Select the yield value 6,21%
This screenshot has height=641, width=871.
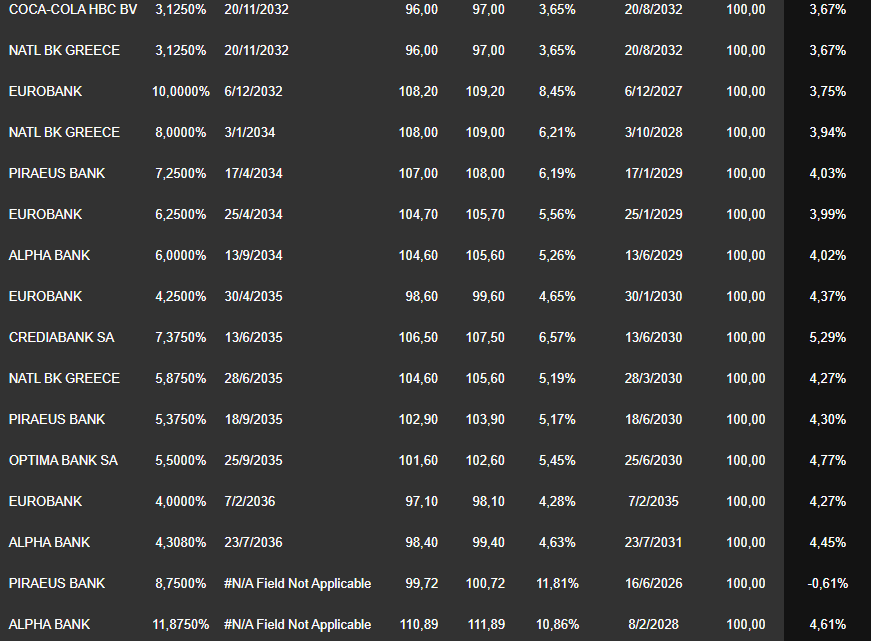click(557, 132)
